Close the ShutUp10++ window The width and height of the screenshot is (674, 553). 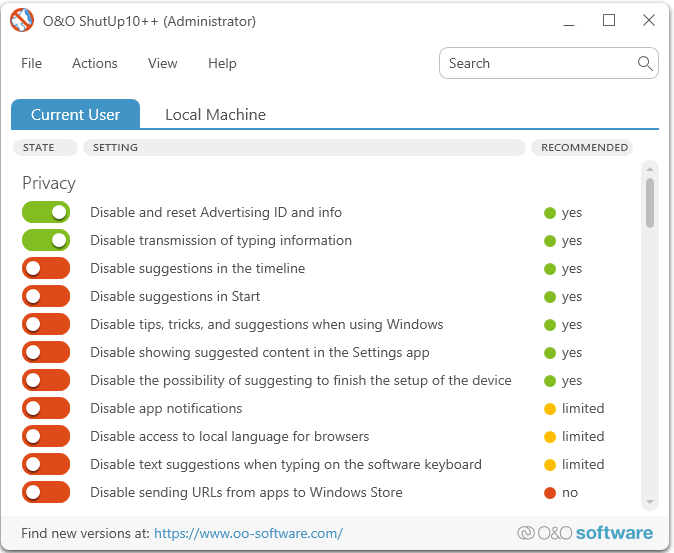pos(649,20)
